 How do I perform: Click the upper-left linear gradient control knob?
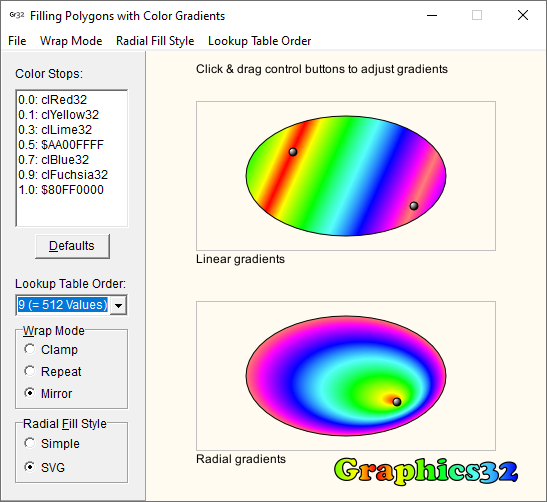[x=293, y=152]
